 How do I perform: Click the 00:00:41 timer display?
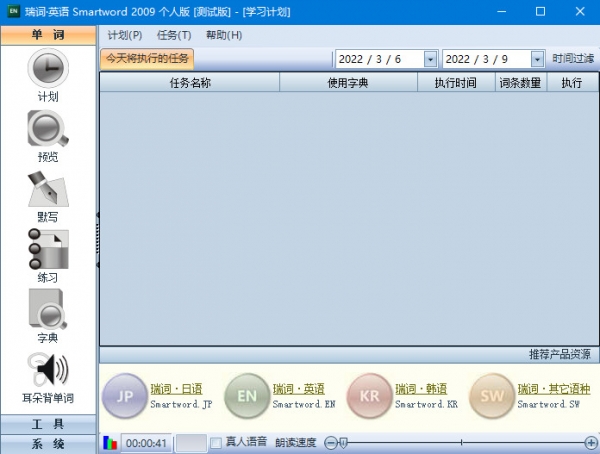(146, 443)
